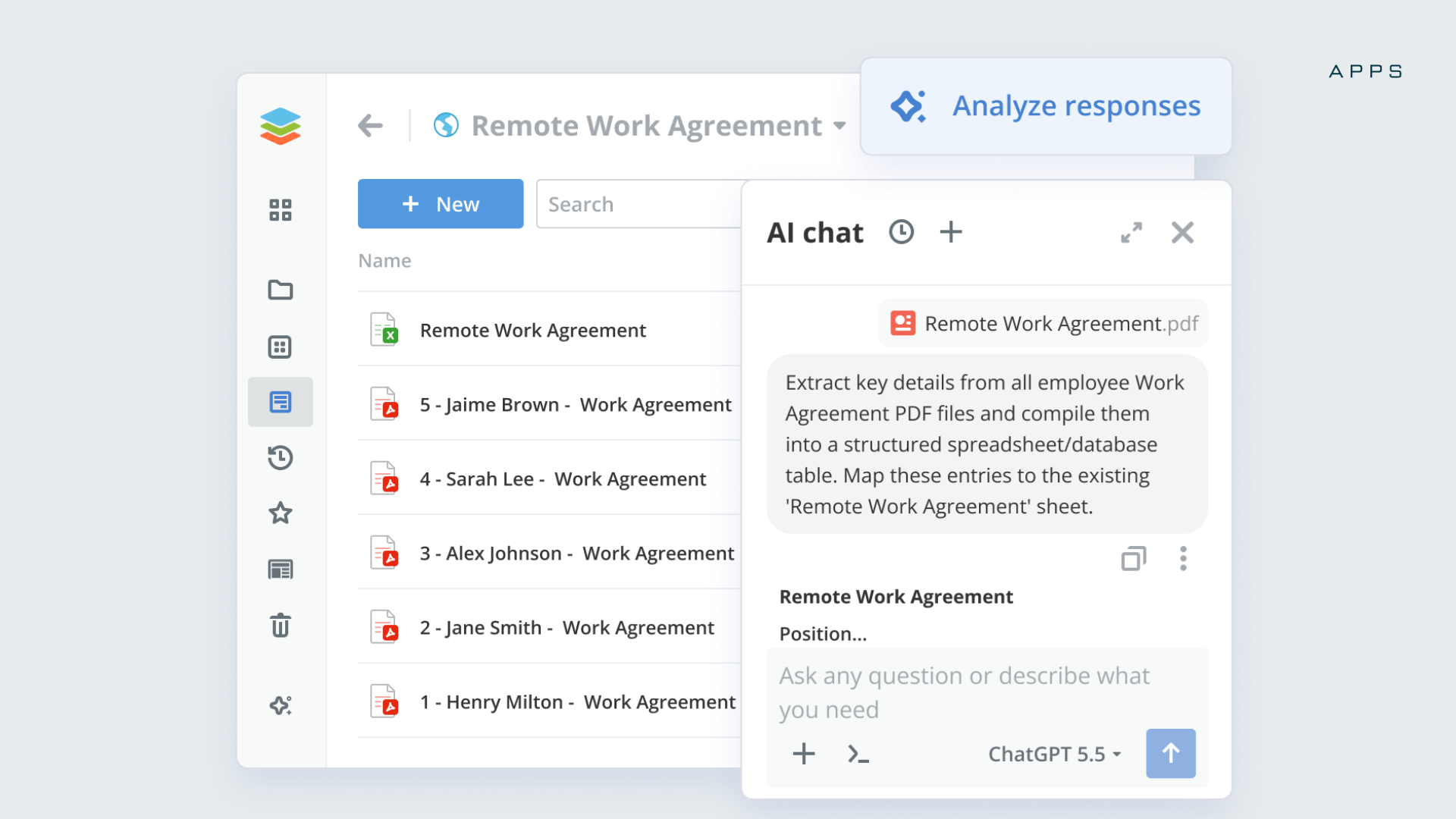Open 3 - Alex Johnson Work Agreement

(549, 553)
